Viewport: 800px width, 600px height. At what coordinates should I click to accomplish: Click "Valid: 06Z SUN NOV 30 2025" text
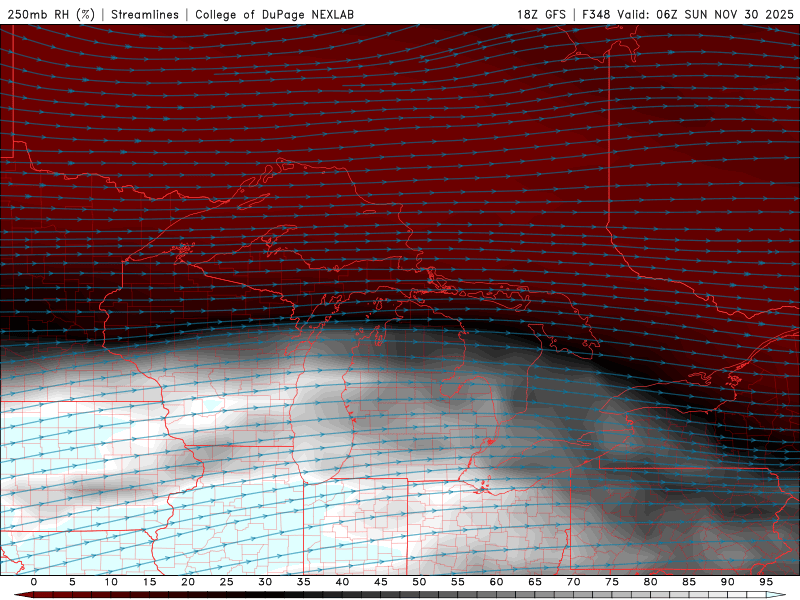(x=705, y=14)
